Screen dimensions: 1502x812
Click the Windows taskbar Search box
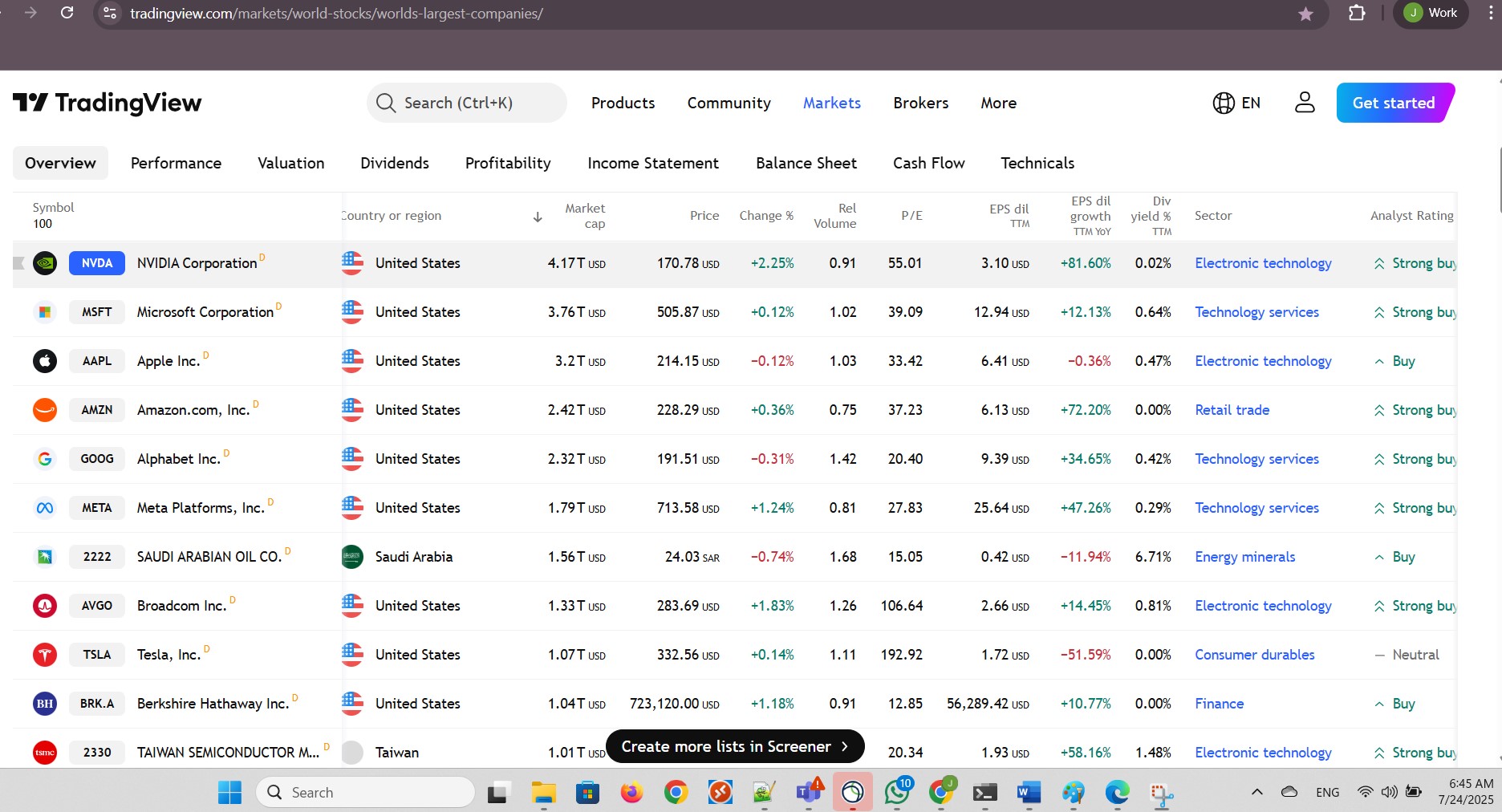click(365, 793)
